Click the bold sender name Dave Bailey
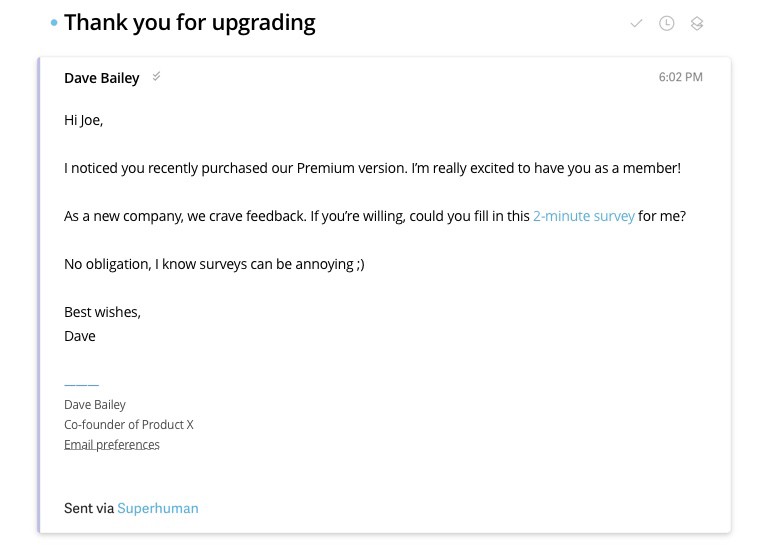766x545 pixels. coord(102,78)
